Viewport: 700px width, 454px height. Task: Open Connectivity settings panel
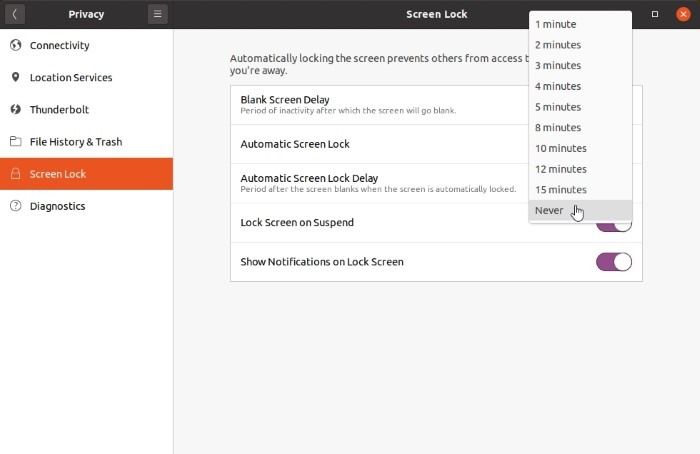pyautogui.click(x=87, y=45)
